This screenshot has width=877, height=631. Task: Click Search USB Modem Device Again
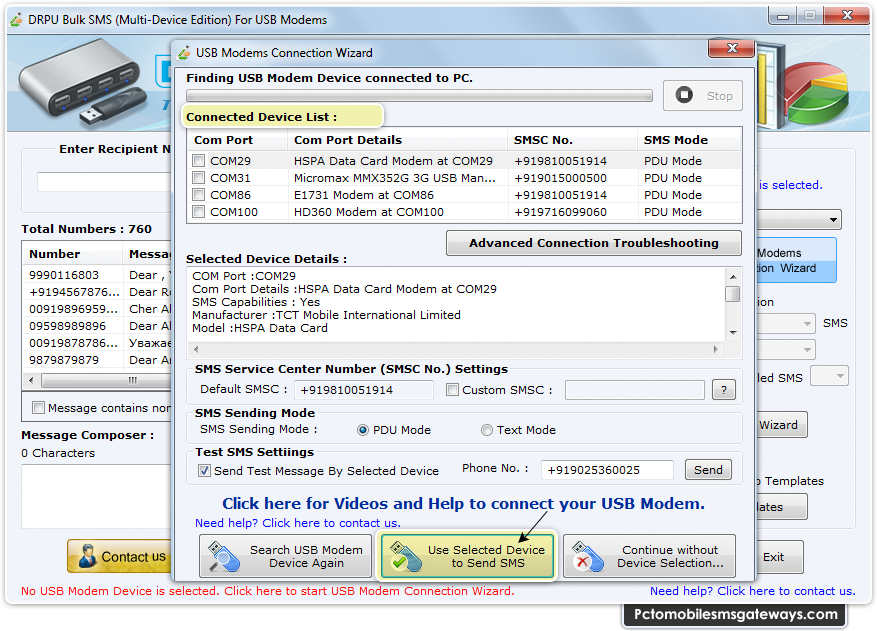(x=285, y=557)
